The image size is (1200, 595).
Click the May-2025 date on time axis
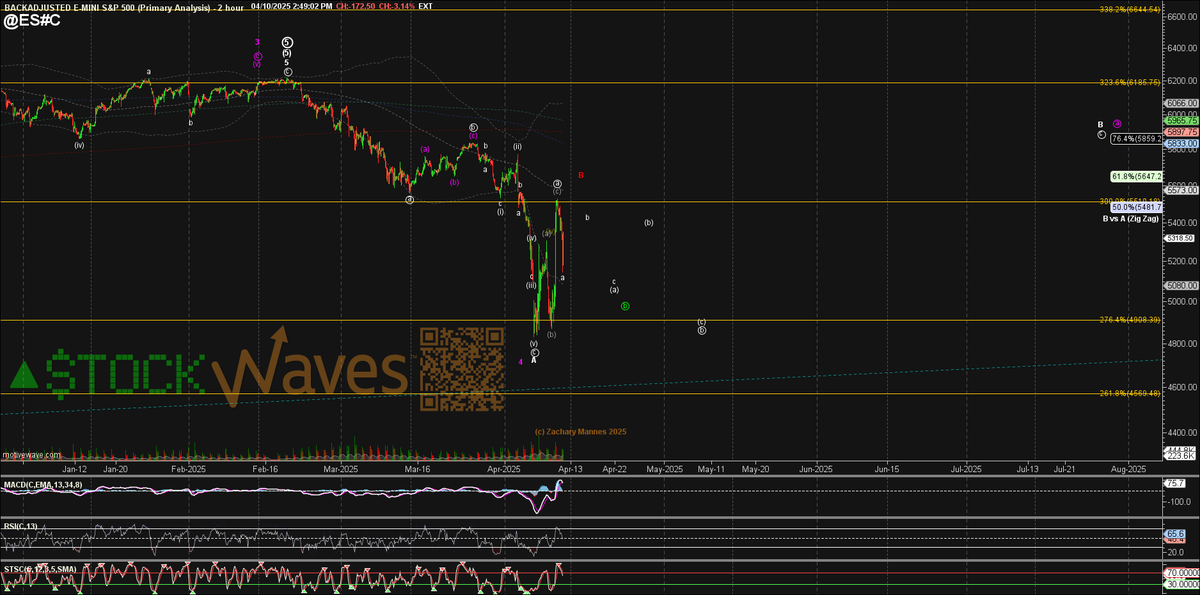[x=665, y=467]
